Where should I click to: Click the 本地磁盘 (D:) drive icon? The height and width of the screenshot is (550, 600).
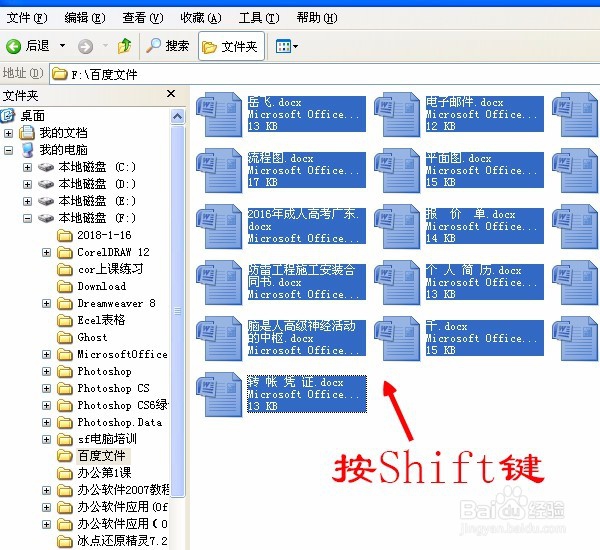click(46, 184)
